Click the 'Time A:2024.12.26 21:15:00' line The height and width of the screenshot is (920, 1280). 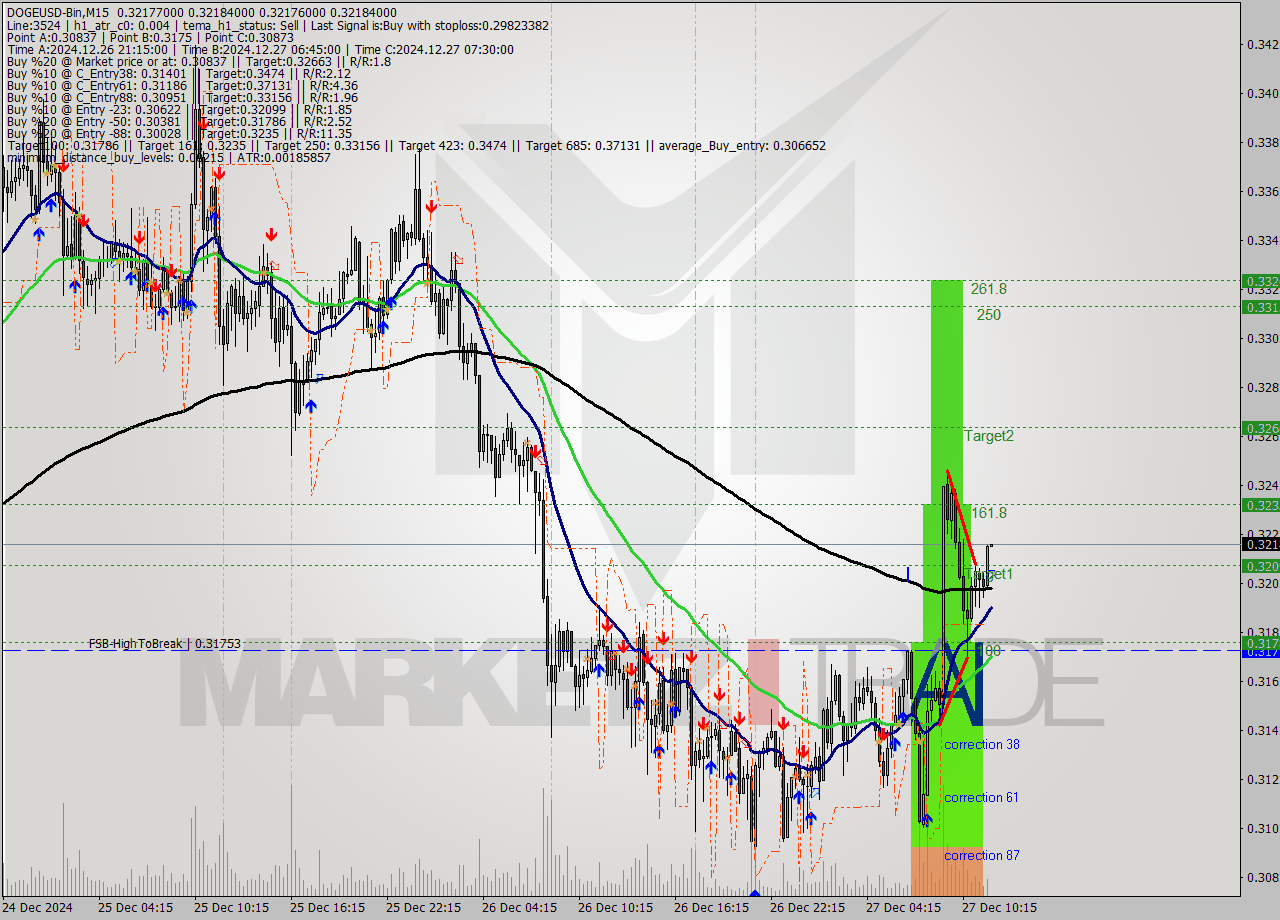coord(260,49)
